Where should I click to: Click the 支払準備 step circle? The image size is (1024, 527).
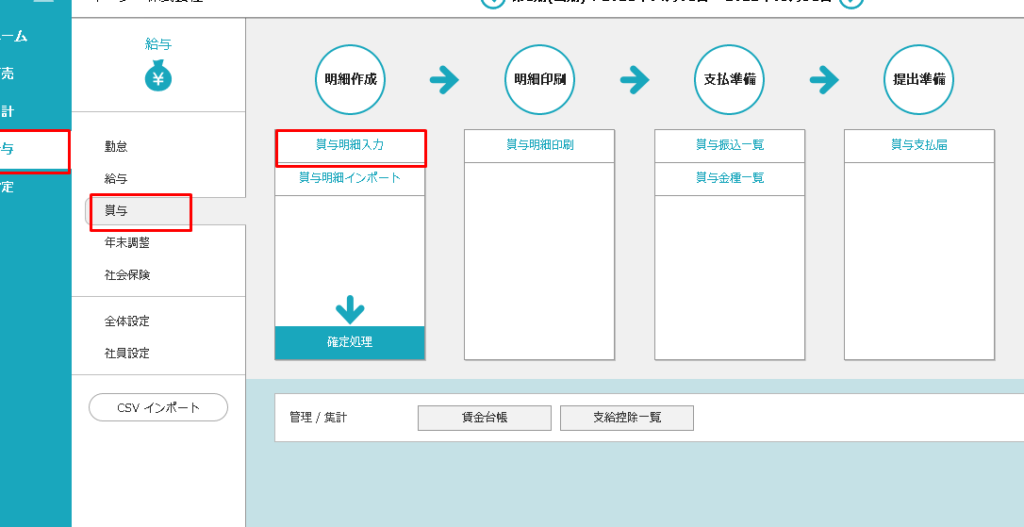coord(729,80)
